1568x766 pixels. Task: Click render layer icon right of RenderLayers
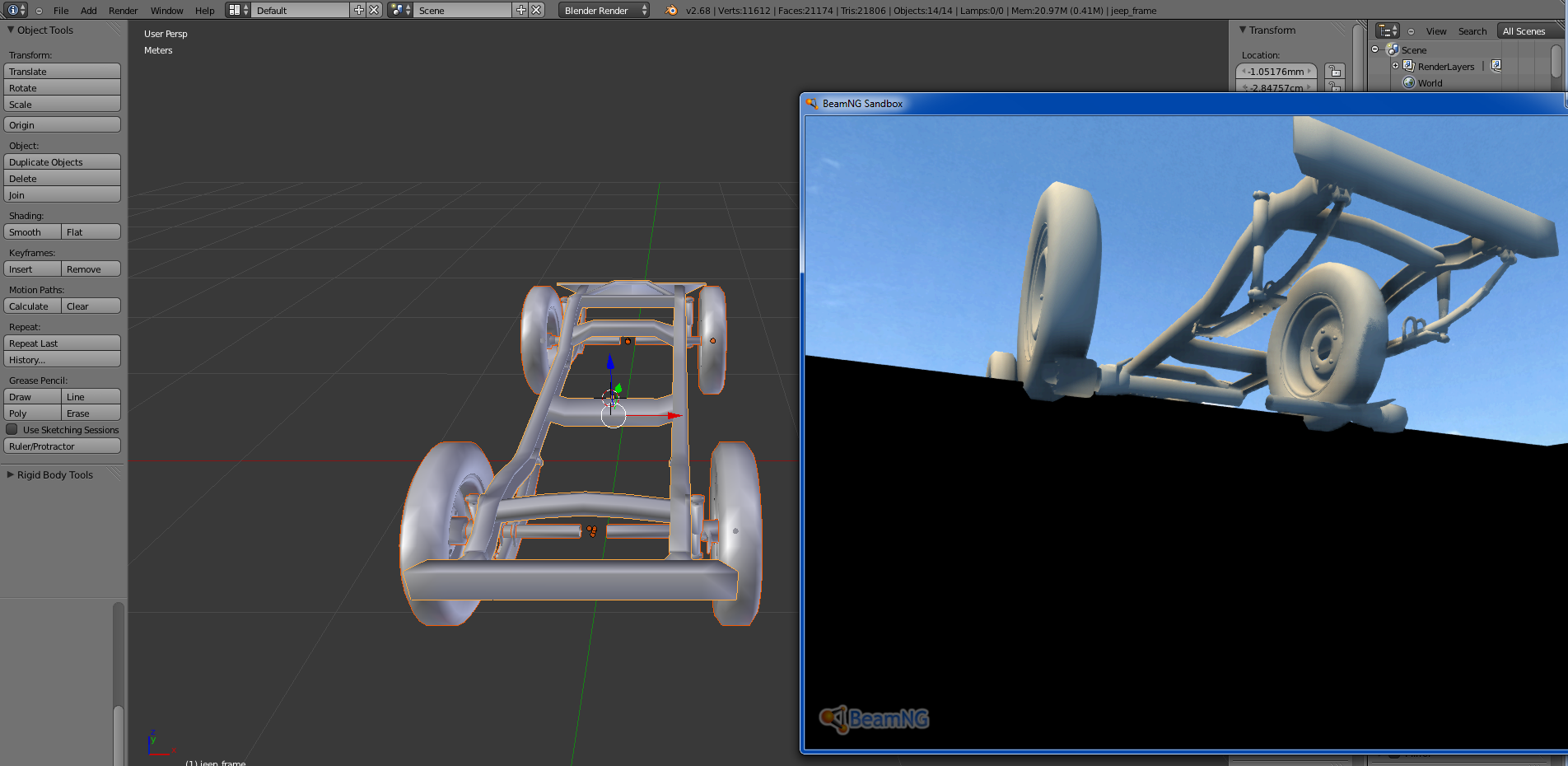pos(1496,65)
